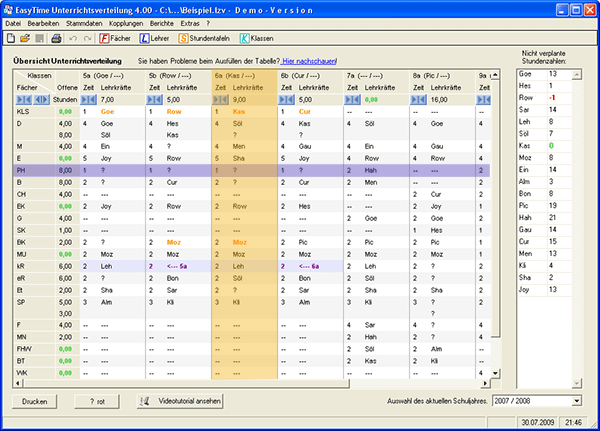Open the Klassen toolbar item
Viewport: 600px width, 431px height.
(x=256, y=38)
